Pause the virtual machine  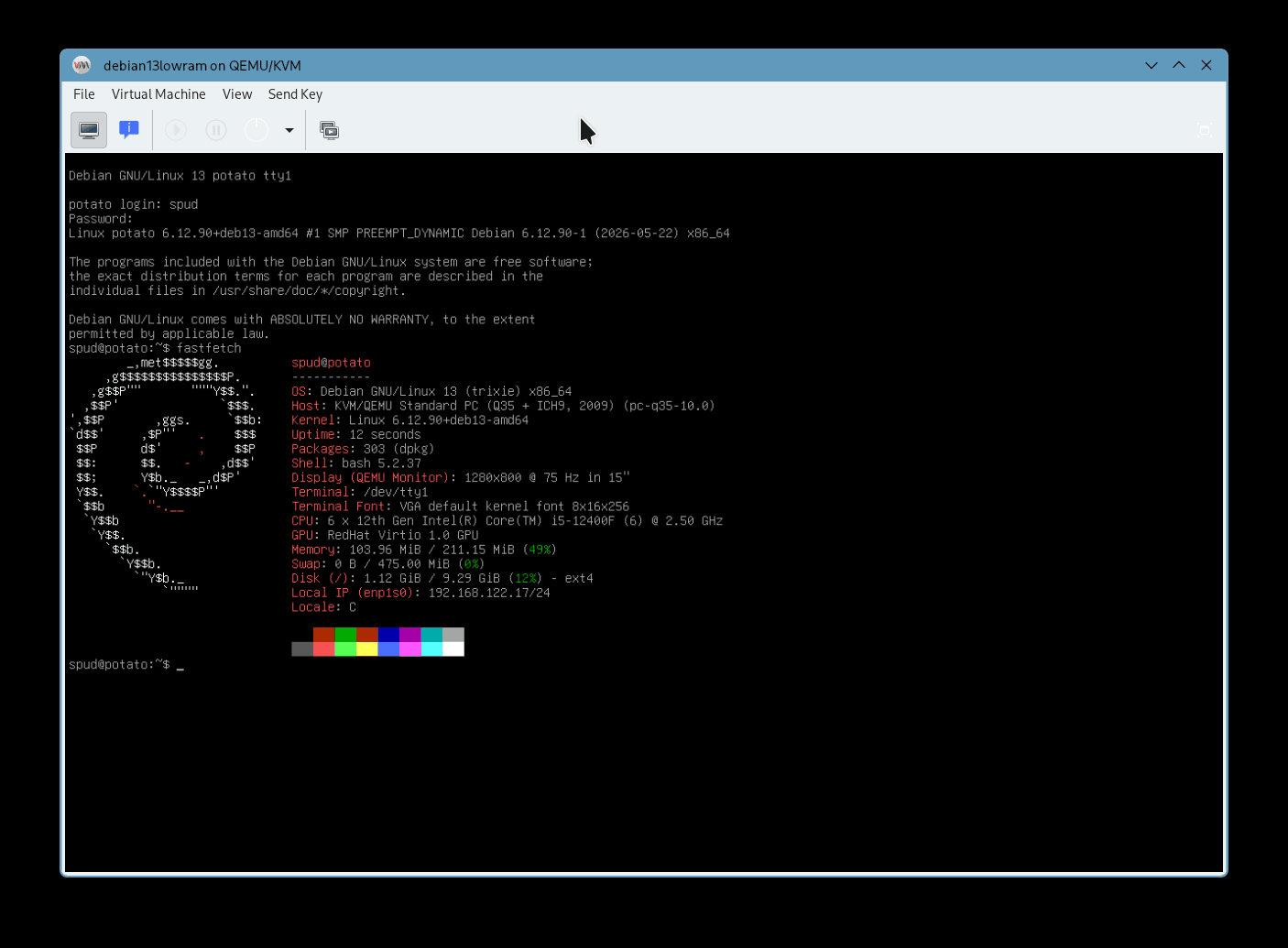(x=216, y=130)
